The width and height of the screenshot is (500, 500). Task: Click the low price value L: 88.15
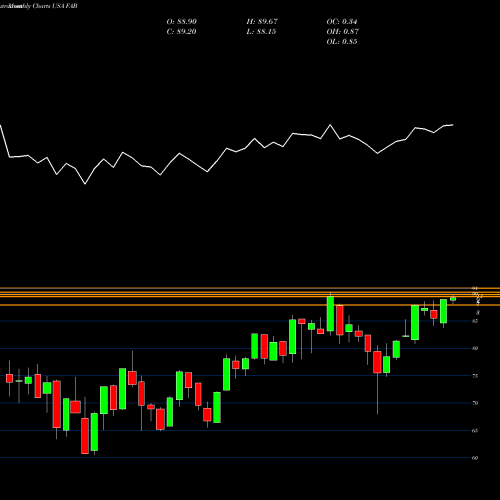tap(261, 32)
